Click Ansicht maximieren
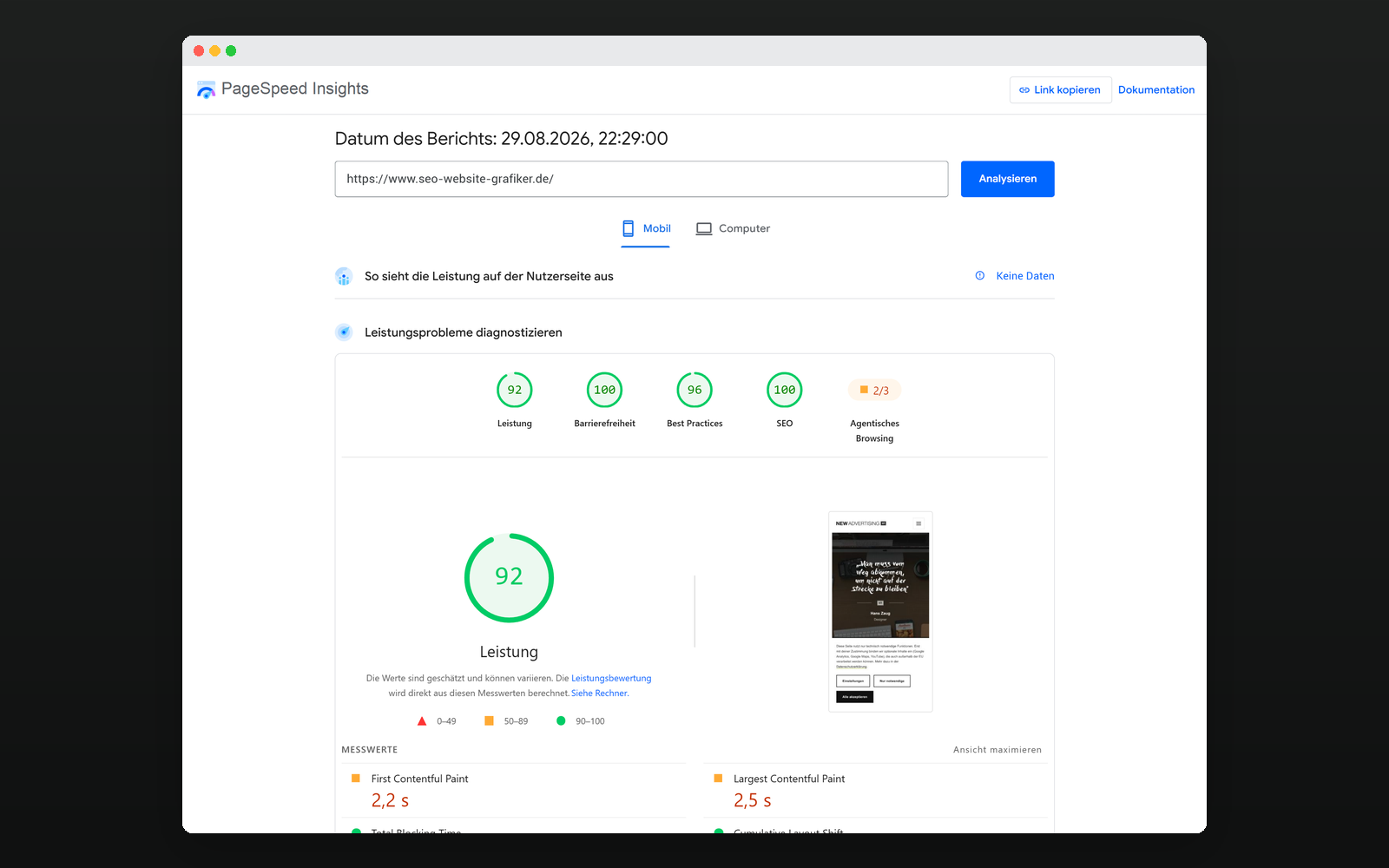 [x=997, y=750]
